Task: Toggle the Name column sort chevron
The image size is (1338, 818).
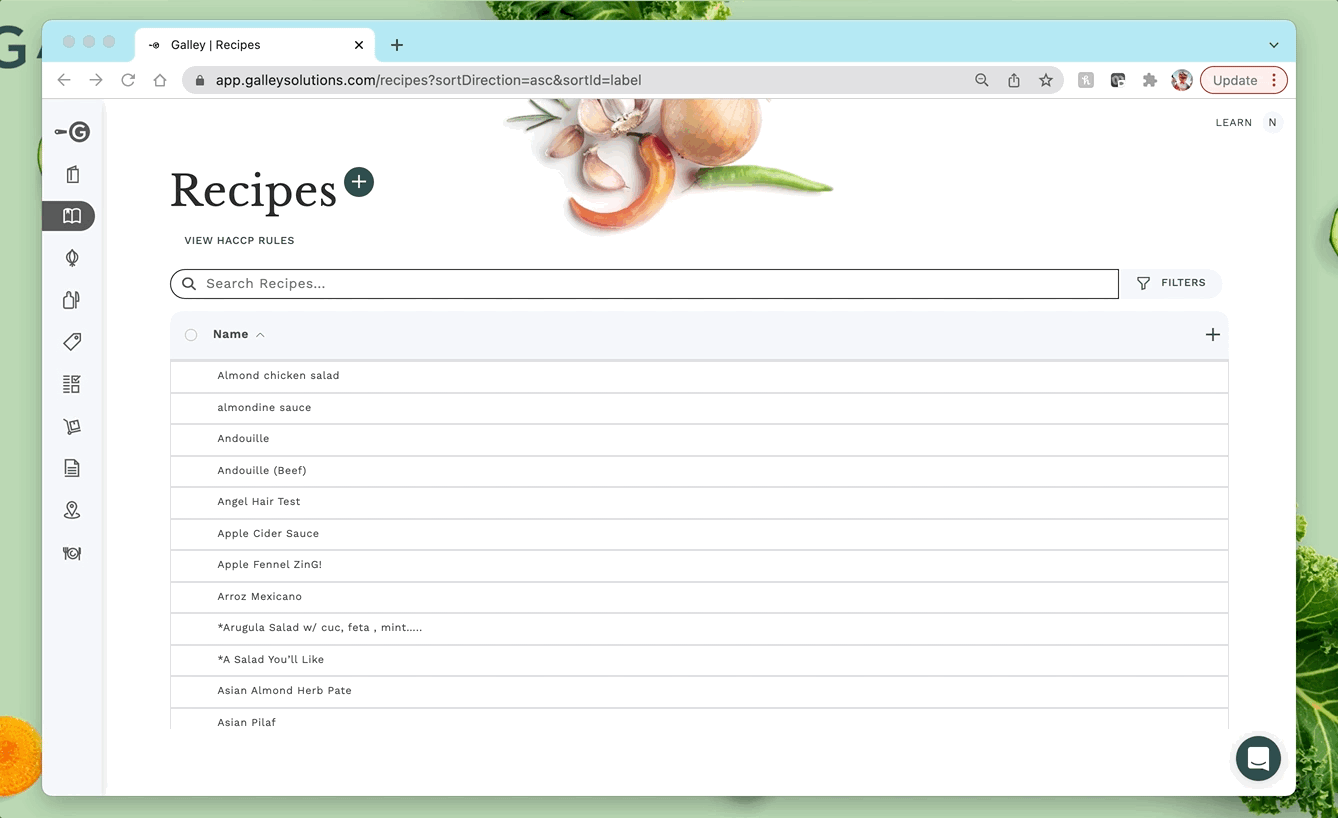Action: point(258,335)
